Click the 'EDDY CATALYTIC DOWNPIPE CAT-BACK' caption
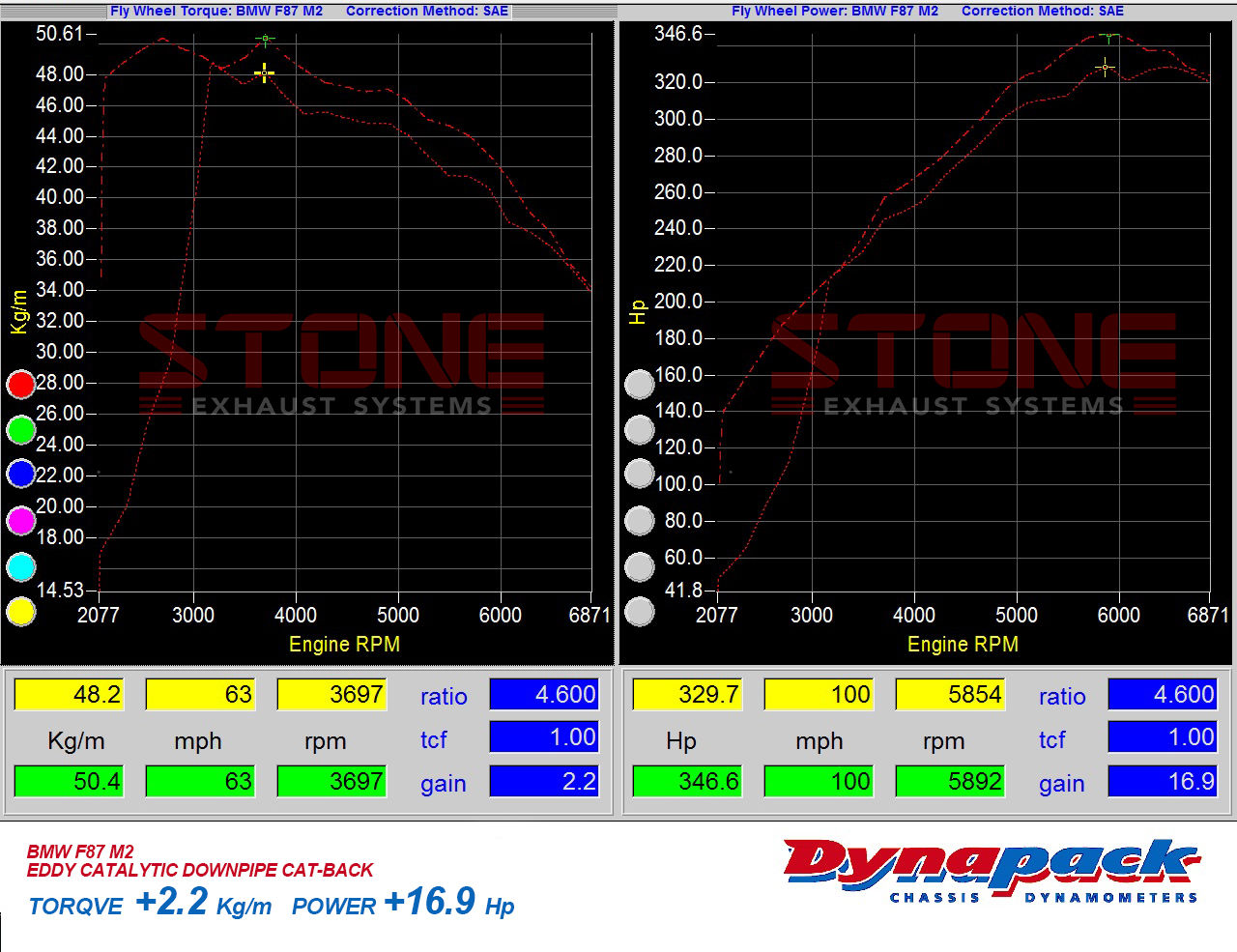The height and width of the screenshot is (952, 1237). (x=200, y=870)
